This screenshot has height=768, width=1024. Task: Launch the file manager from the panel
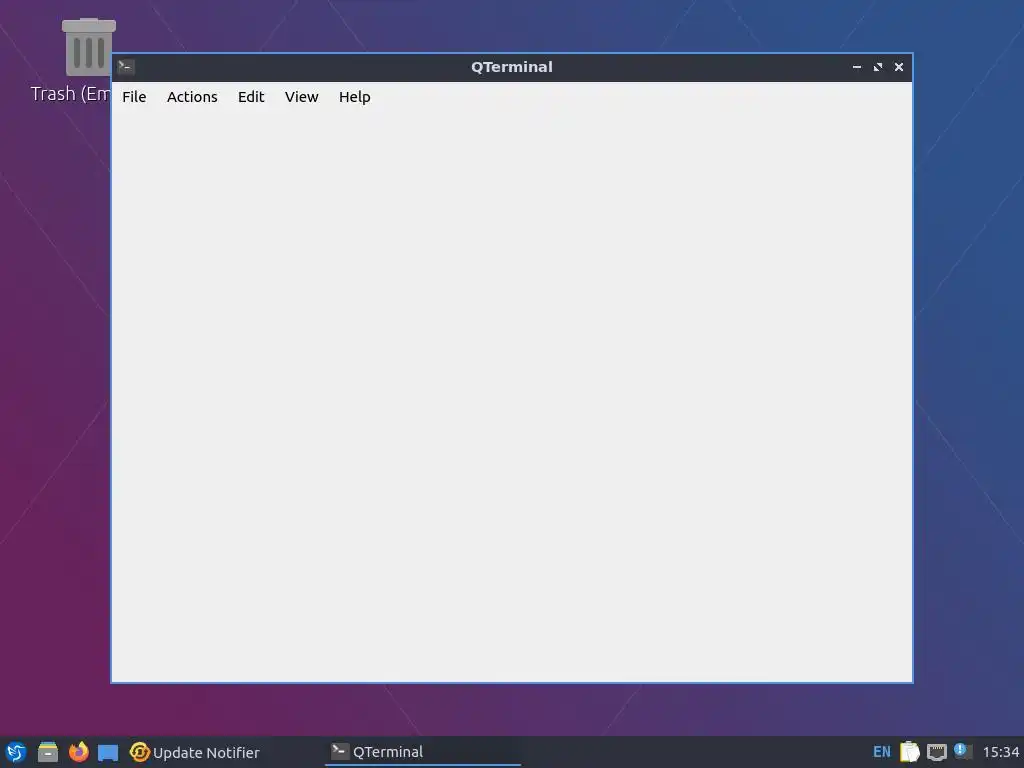pos(48,752)
